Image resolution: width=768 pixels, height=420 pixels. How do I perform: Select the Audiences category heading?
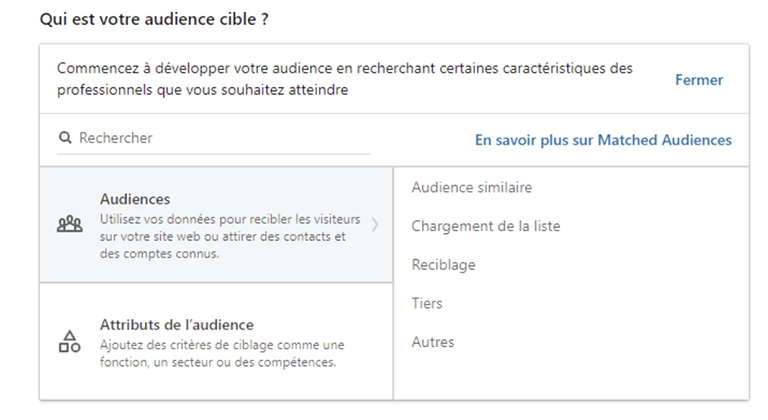[135, 199]
